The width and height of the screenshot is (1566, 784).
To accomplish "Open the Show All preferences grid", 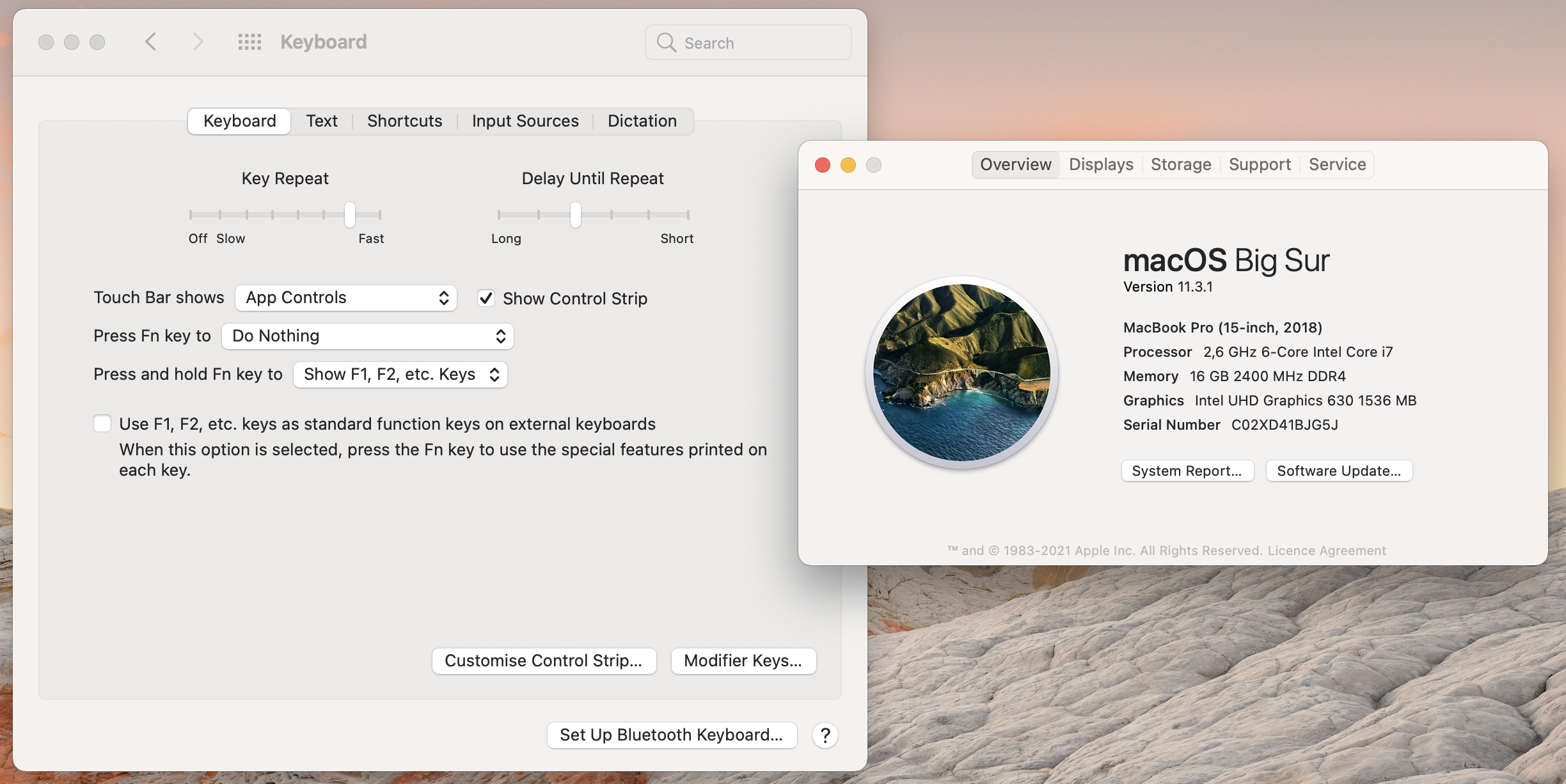I will coord(249,42).
